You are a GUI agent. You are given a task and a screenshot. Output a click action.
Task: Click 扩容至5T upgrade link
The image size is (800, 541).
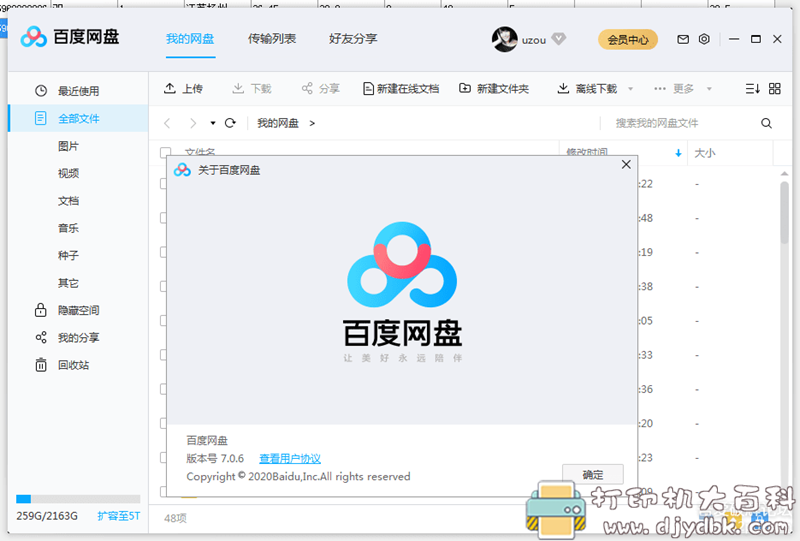tap(118, 516)
